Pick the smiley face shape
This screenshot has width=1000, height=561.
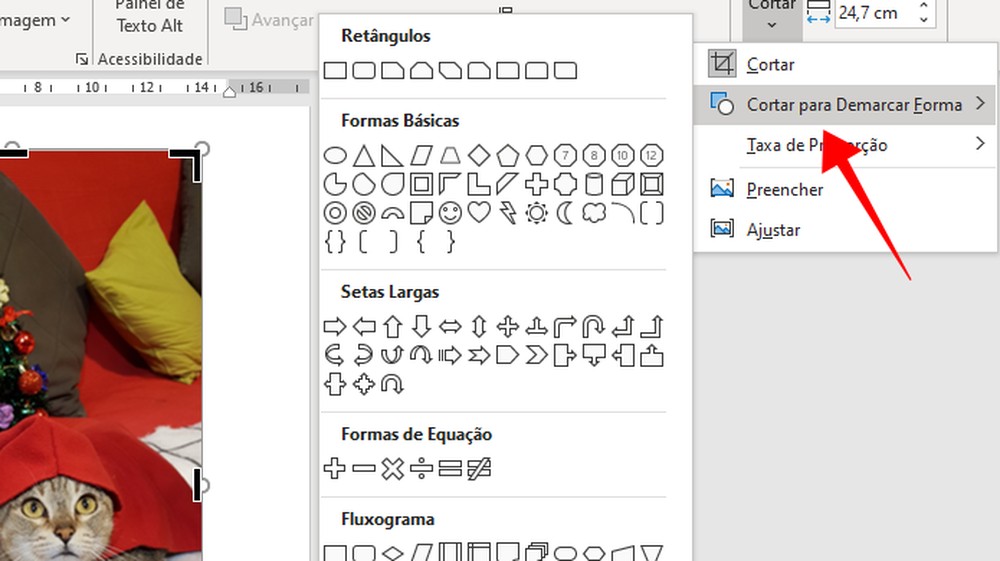coord(450,212)
